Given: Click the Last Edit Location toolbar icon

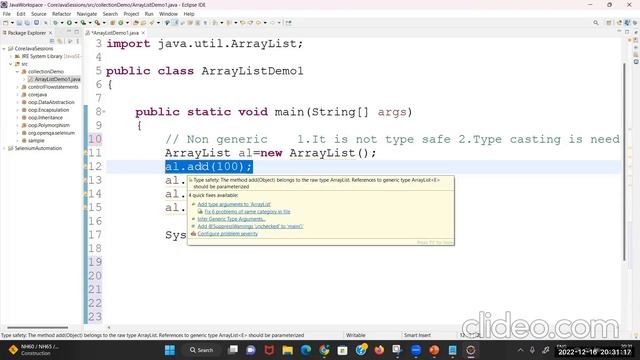Looking at the screenshot, I should (242, 23).
